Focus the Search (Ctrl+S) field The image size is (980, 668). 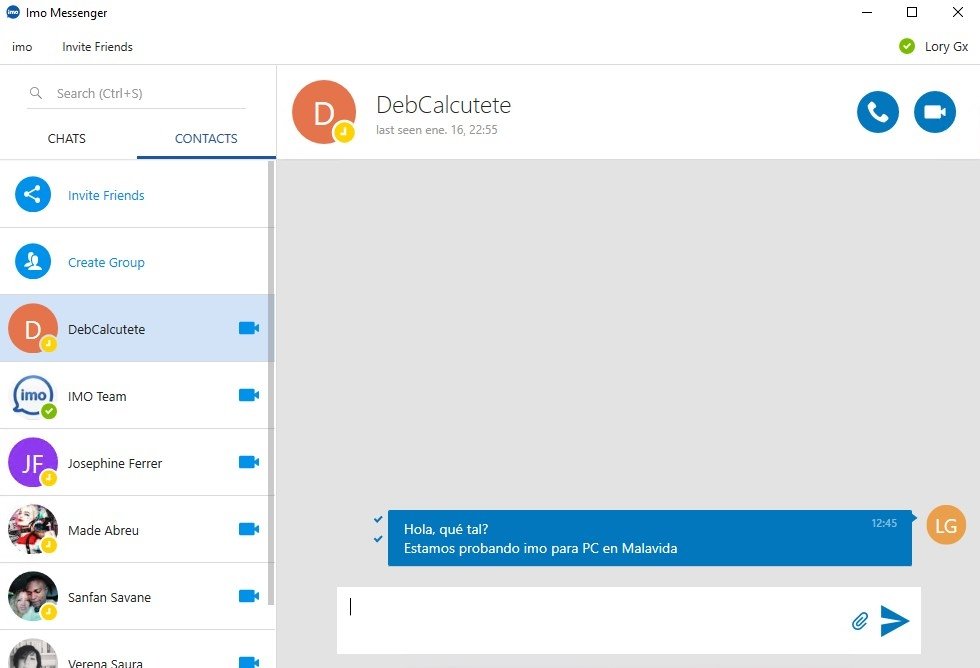click(x=136, y=94)
